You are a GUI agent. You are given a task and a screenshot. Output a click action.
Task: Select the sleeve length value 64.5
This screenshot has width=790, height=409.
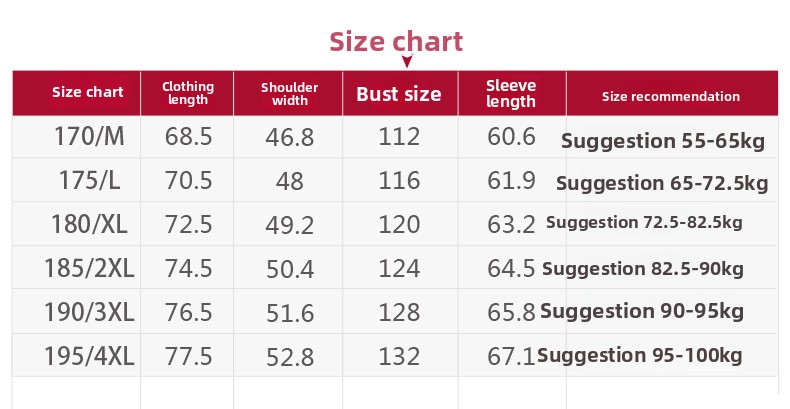(x=511, y=268)
